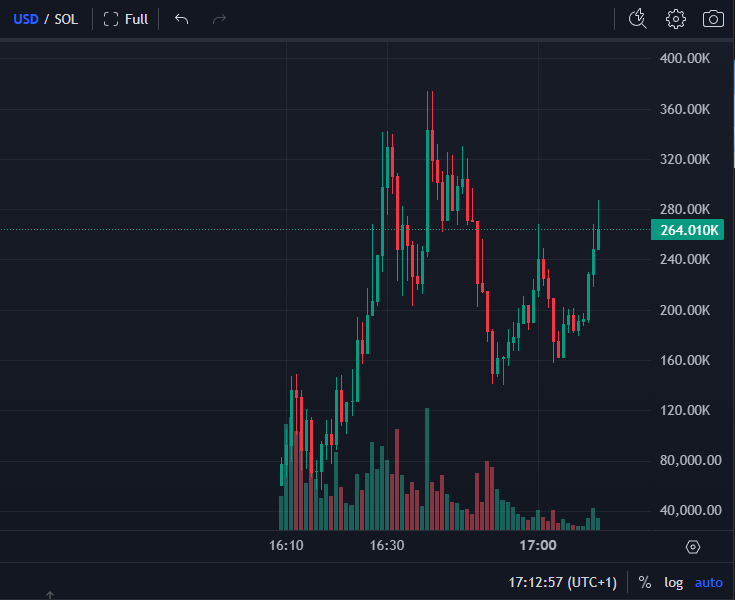Click the 16:10 time axis label
Screen dimensions: 735x600
click(286, 546)
